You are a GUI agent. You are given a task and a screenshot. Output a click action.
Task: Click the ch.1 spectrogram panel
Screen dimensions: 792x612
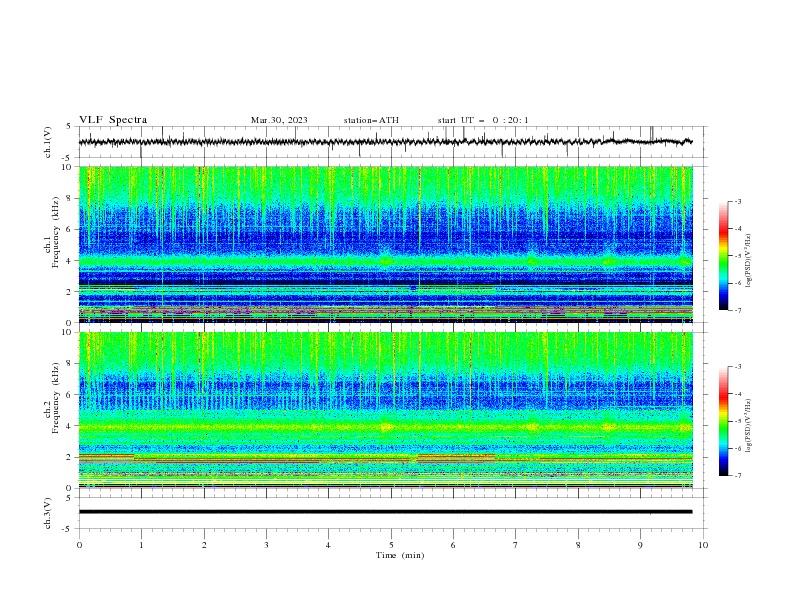(386, 244)
